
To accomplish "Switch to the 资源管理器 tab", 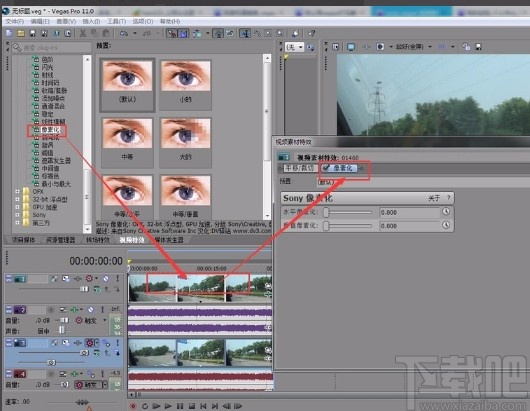I will pyautogui.click(x=60, y=240).
